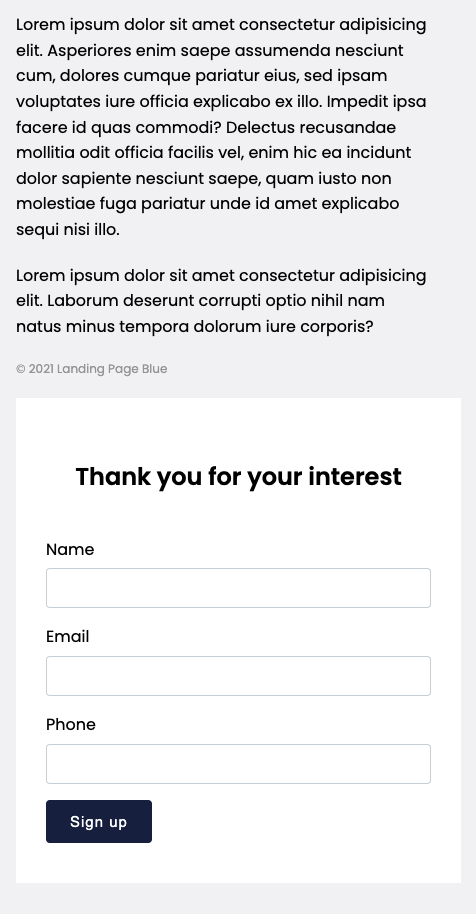Screen dimensions: 476x914
Task: Click the Name field label
Action: click(x=70, y=550)
